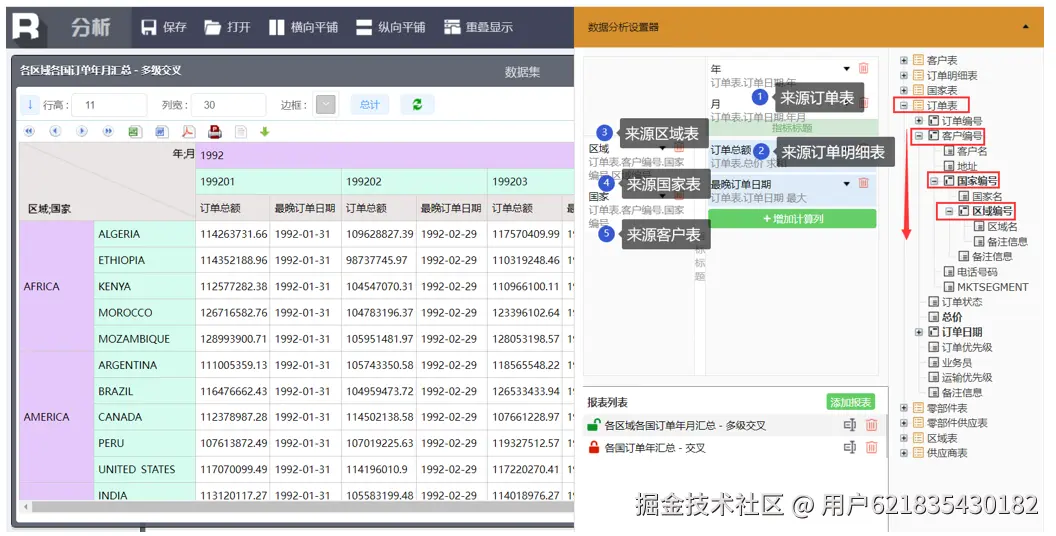Collapse the 订单表 tree node
Screen dimensions: 1056x536
[x=904, y=105]
